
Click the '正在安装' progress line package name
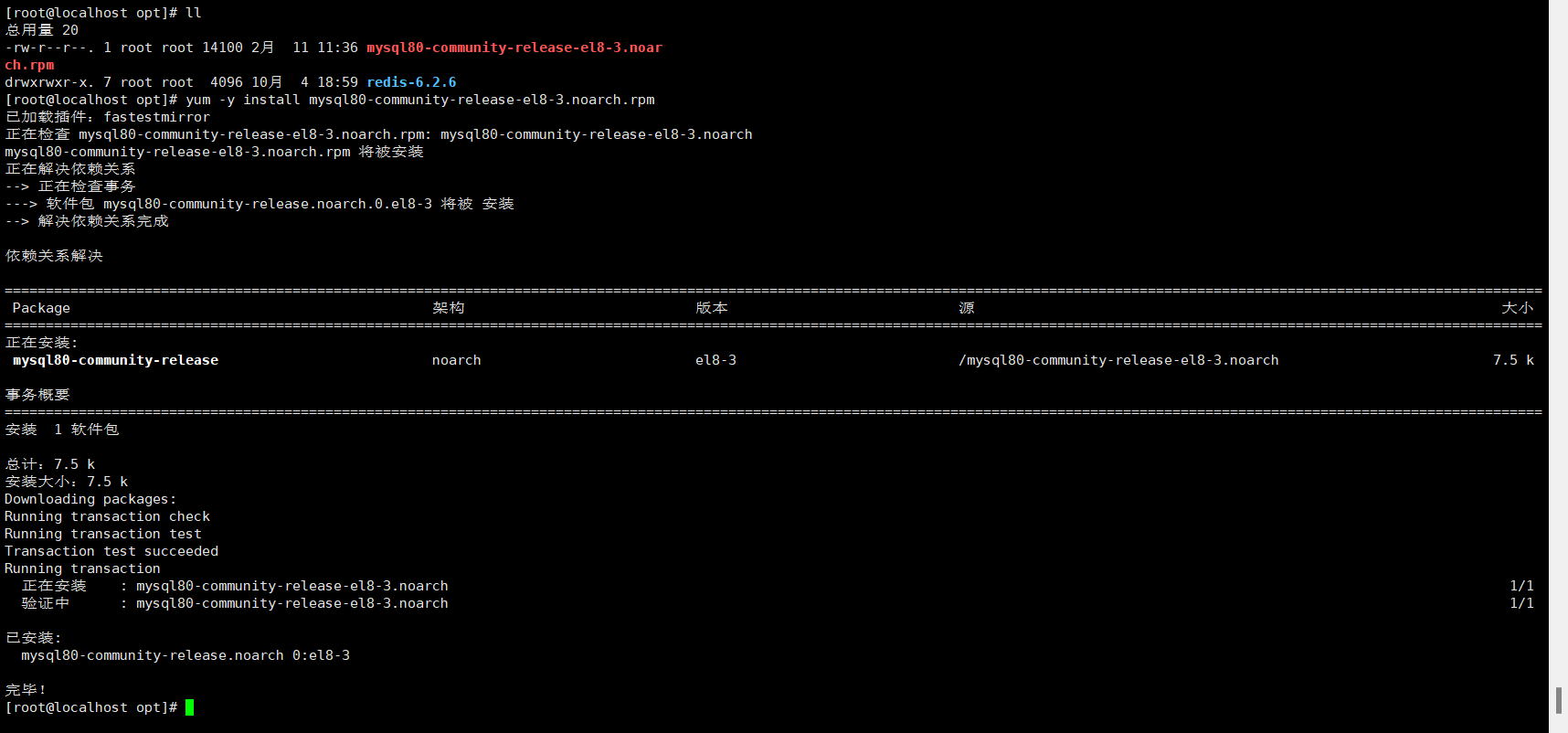coord(292,586)
